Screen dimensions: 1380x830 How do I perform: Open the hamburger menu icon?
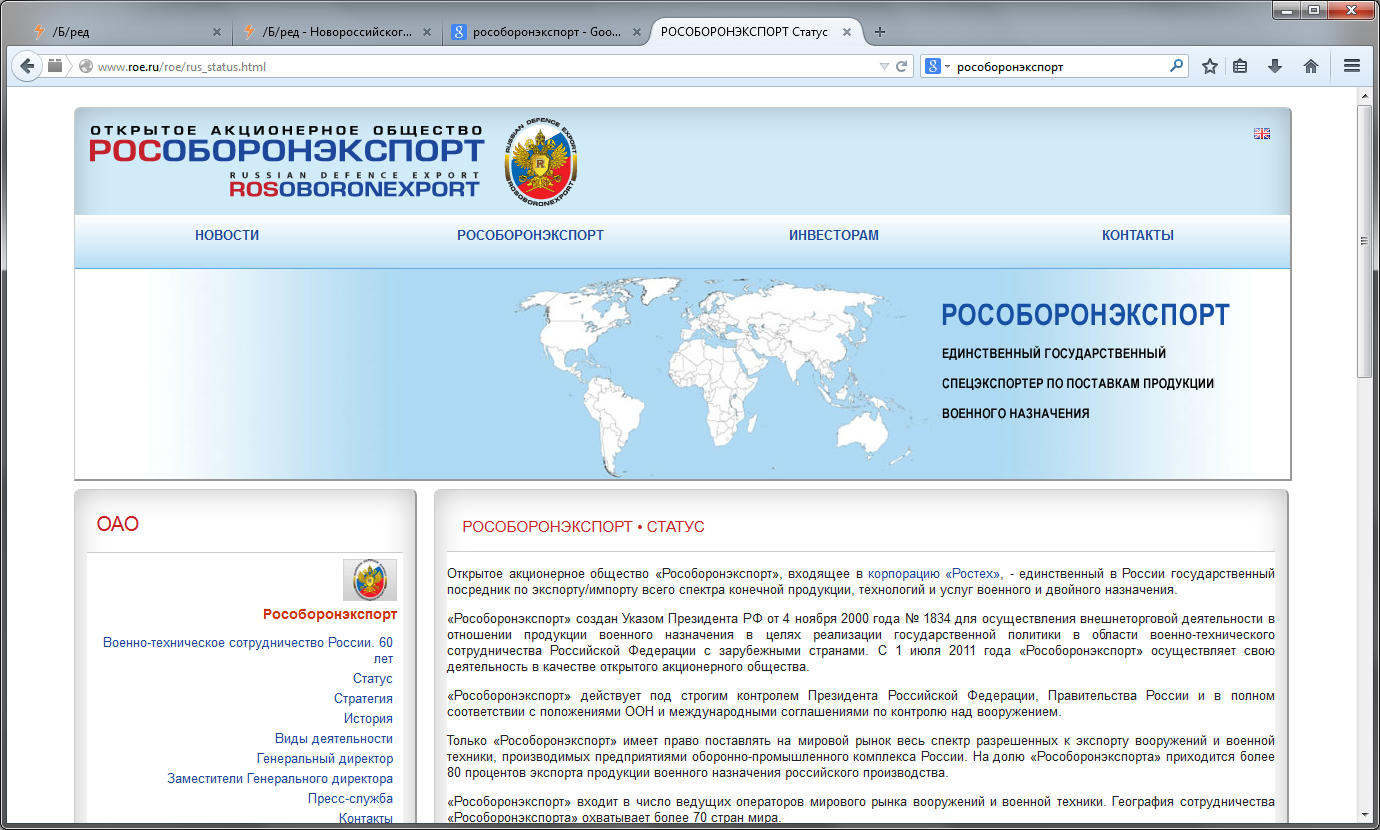(1352, 67)
